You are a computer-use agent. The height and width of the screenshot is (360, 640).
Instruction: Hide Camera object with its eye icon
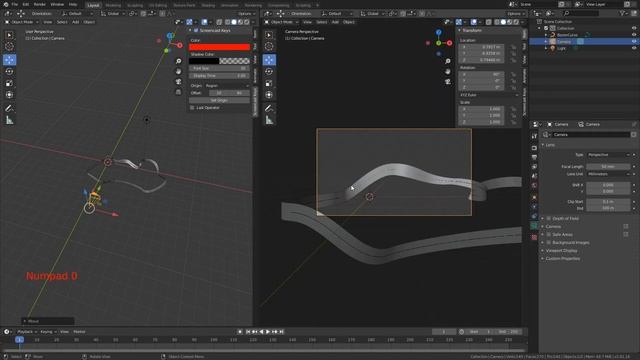634,42
